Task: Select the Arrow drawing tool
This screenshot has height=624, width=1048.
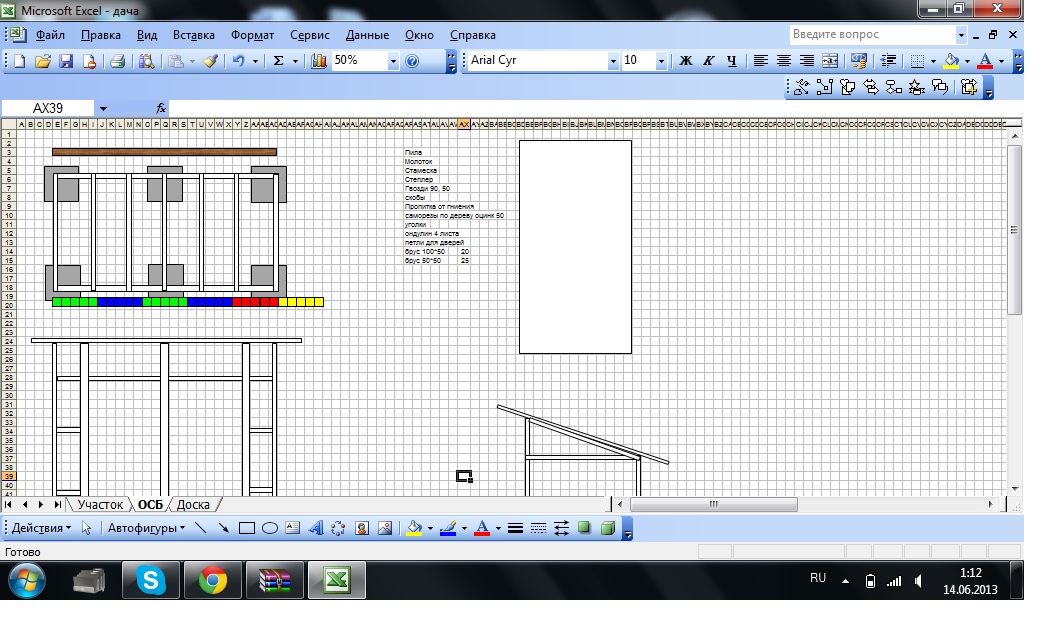Action: click(x=223, y=528)
